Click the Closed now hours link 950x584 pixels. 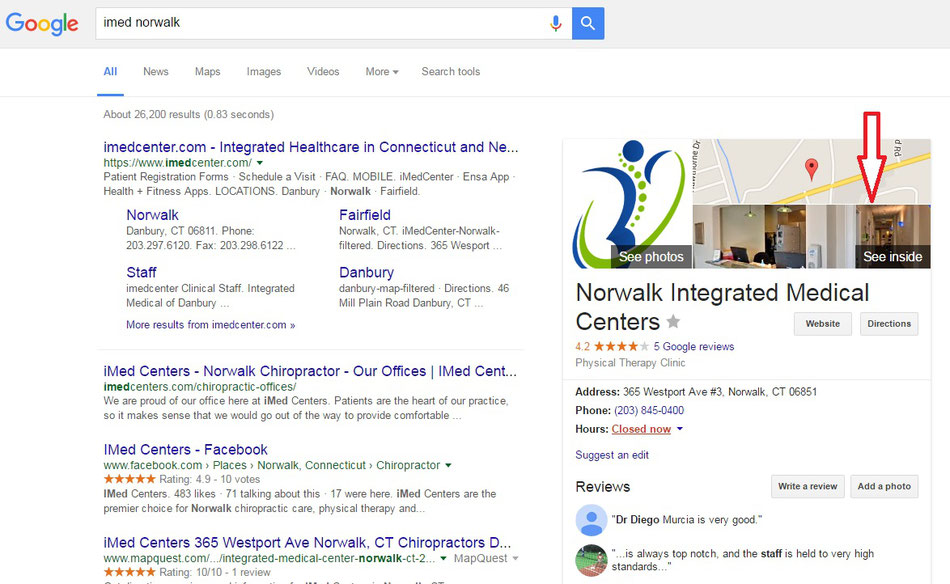coord(641,429)
